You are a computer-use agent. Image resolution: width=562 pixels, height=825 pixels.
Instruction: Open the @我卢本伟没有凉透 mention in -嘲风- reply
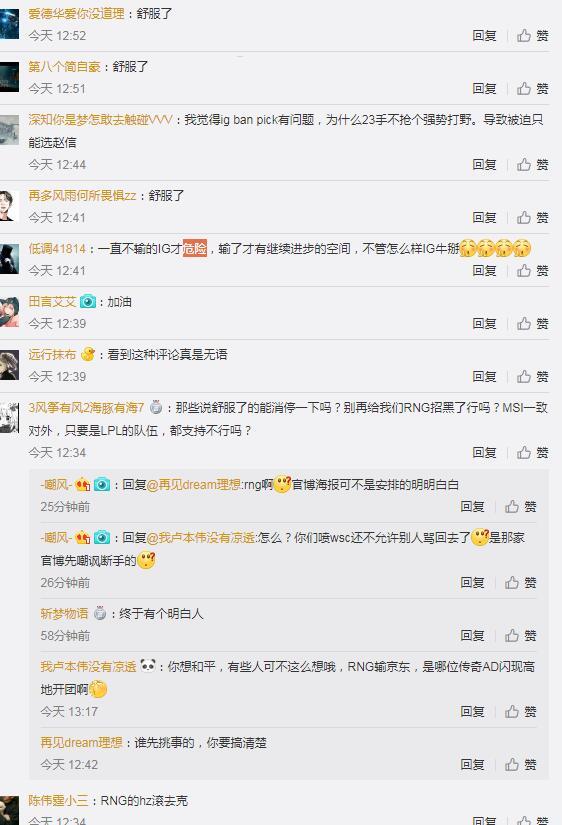point(200,538)
